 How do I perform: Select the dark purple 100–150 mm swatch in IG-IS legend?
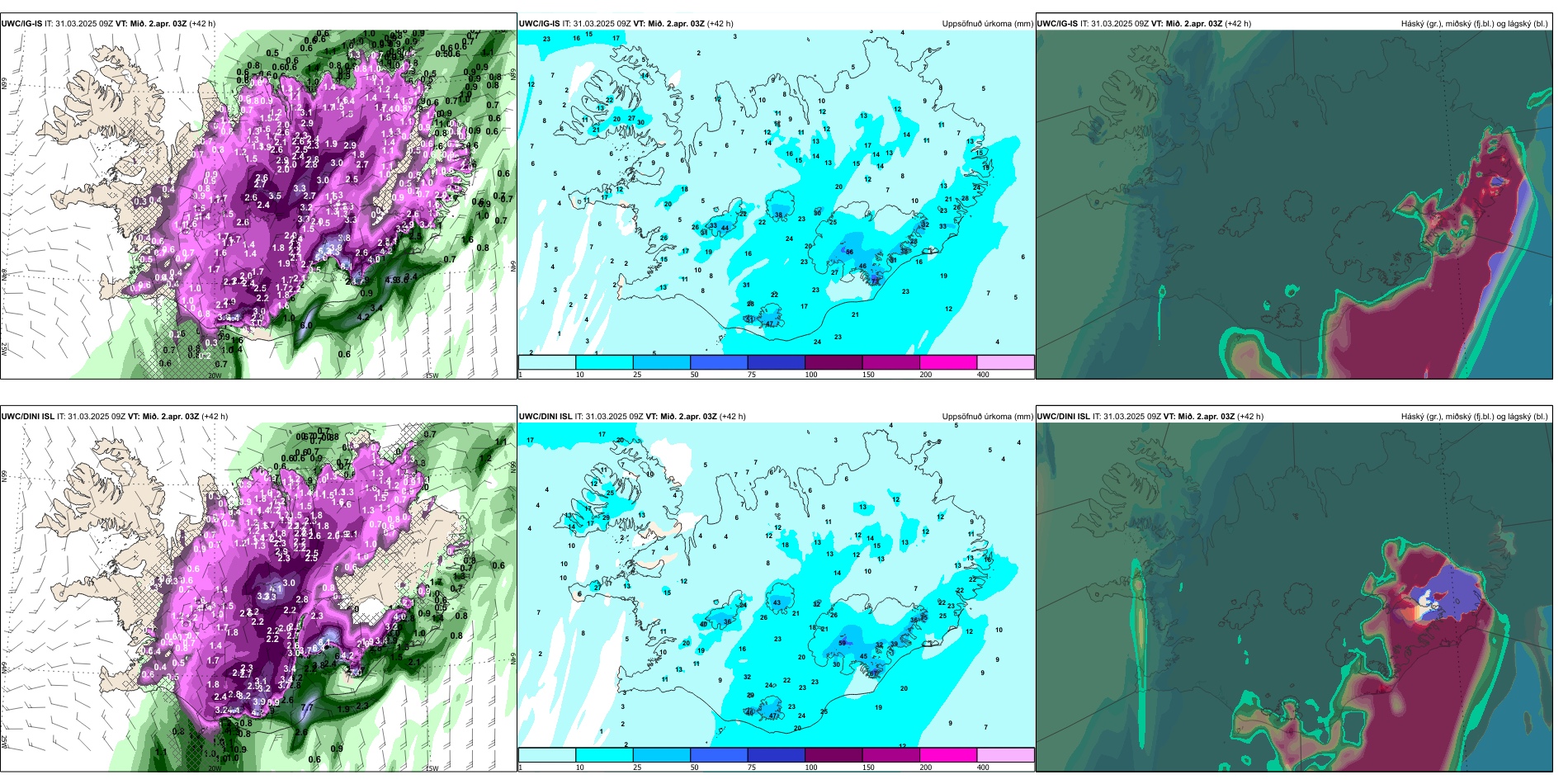[834, 362]
